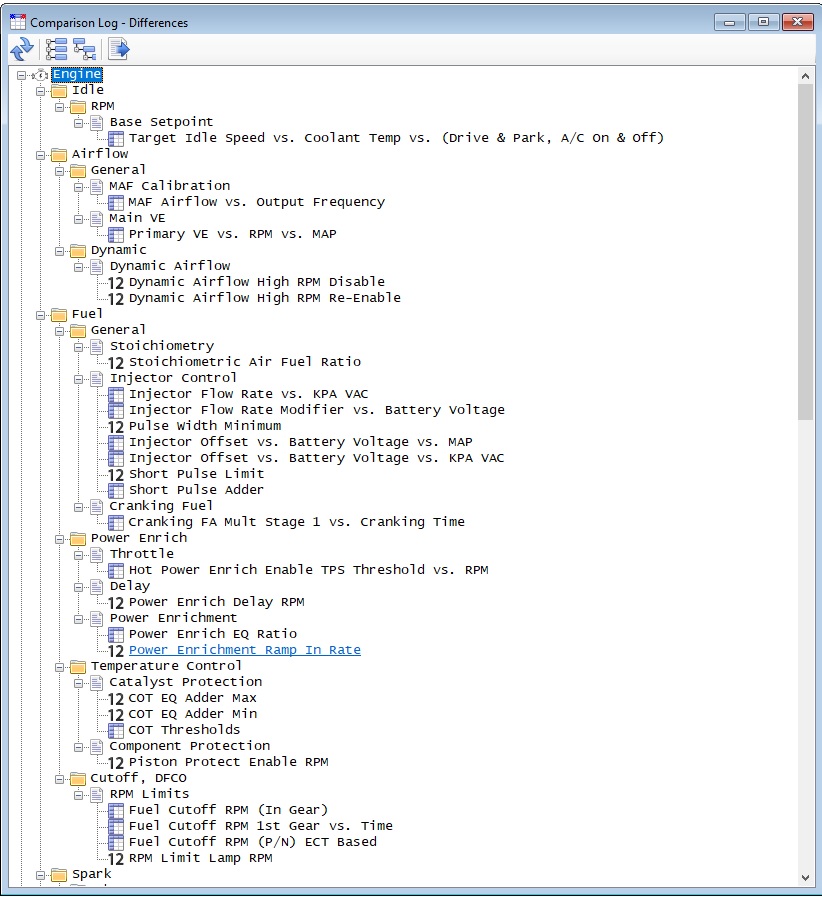Viewport: 822px width, 897px height.
Task: Click the refresh comparison arrows icon
Action: click(22, 49)
